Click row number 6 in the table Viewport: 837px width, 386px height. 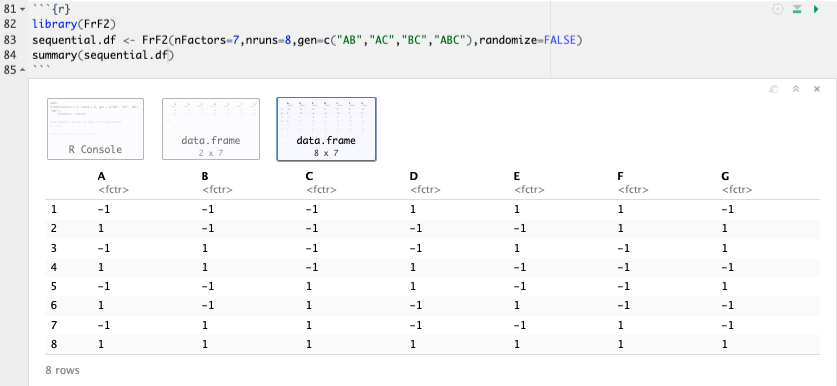(53, 305)
